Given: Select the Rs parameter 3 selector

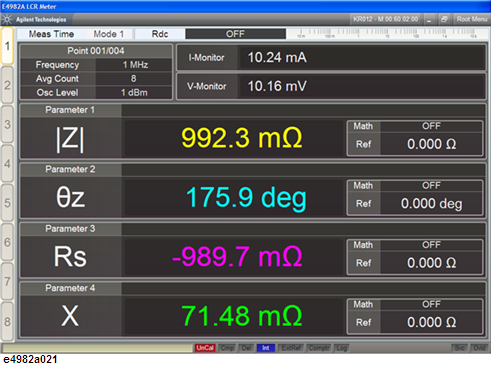Looking at the screenshot, I should tap(70, 257).
